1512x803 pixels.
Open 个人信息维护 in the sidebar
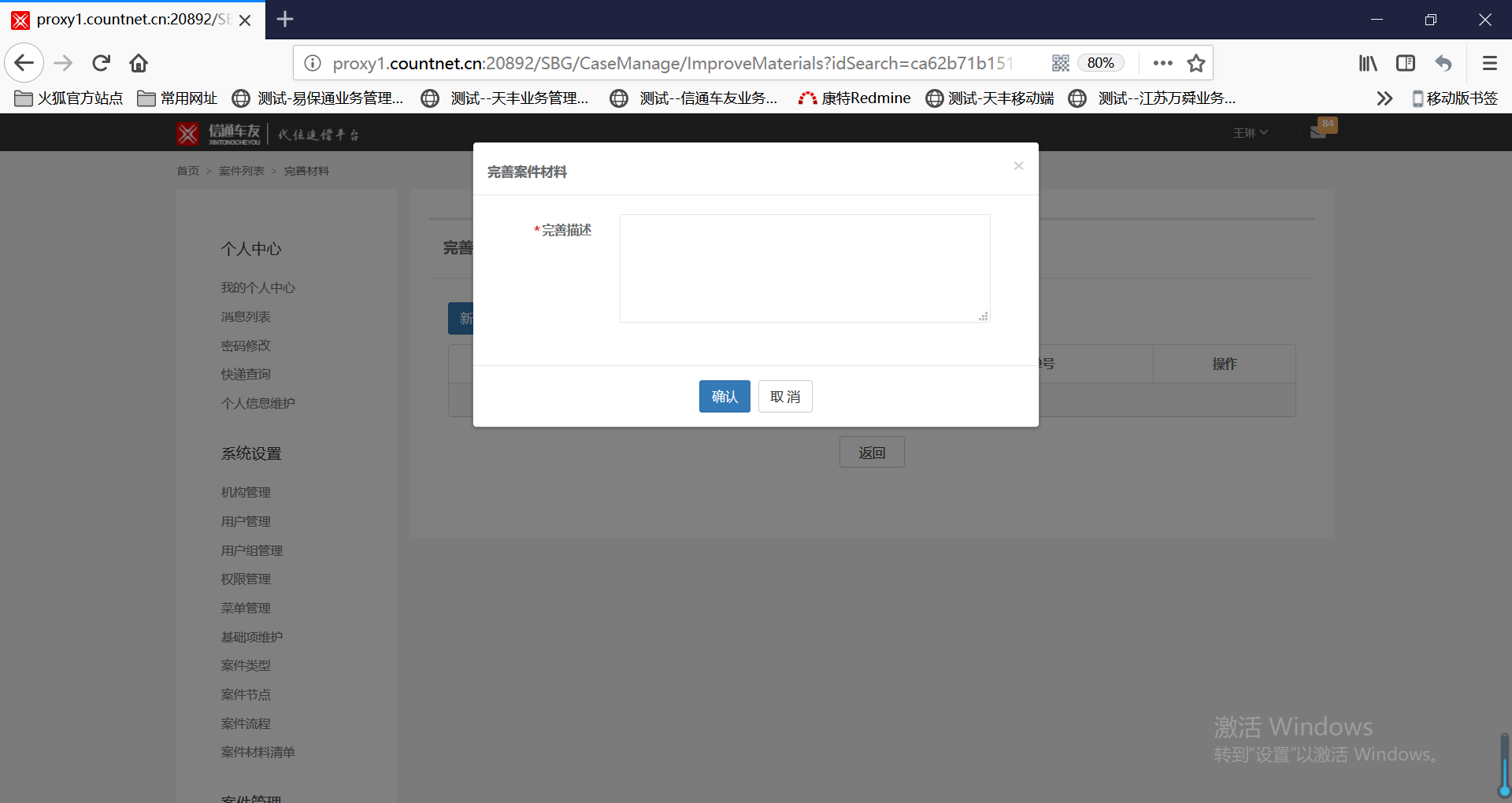click(258, 403)
